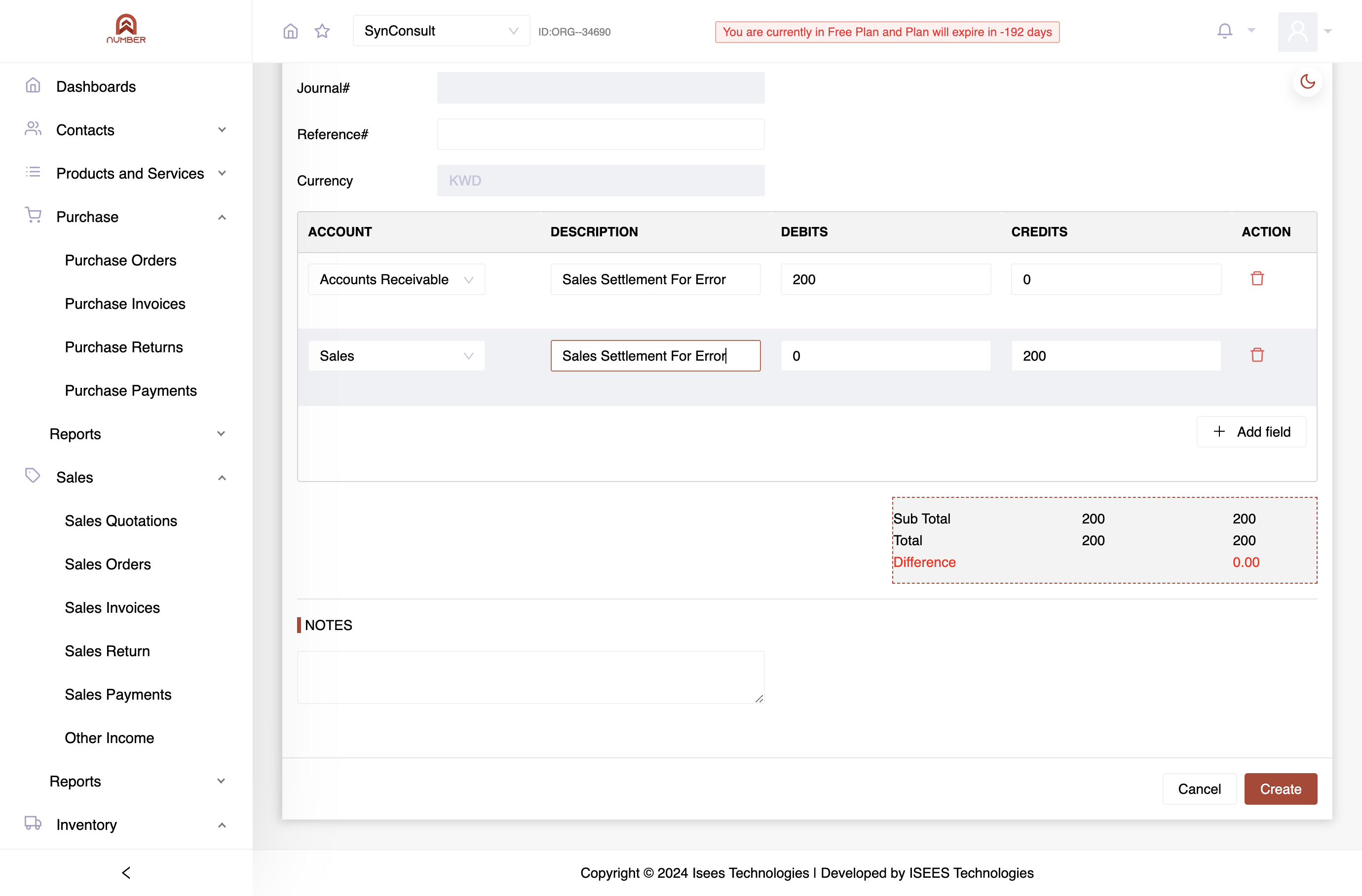Open the SynConsult organization dropdown
The width and height of the screenshot is (1362, 896).
click(441, 31)
